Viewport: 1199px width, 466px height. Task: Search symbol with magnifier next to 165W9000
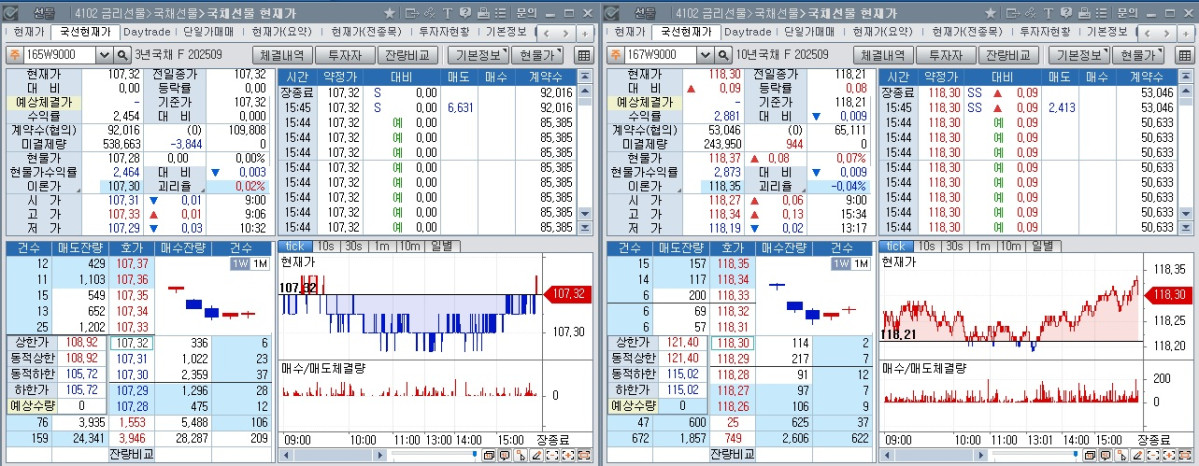[x=122, y=55]
